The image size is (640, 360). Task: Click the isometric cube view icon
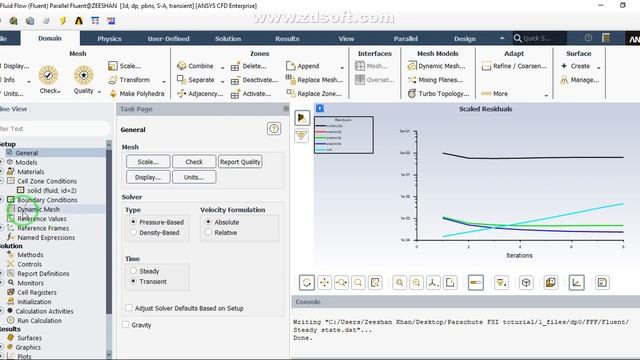pyautogui.click(x=526, y=282)
